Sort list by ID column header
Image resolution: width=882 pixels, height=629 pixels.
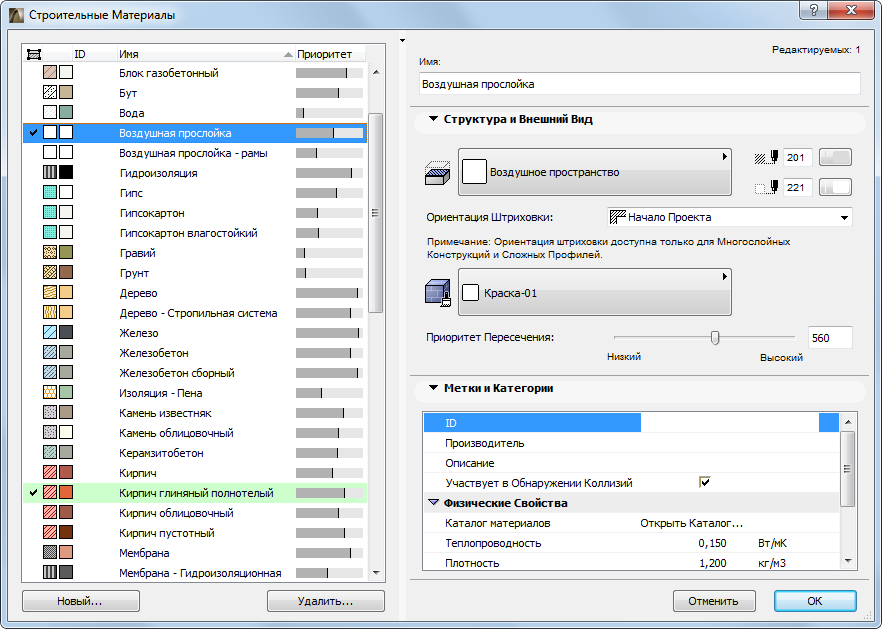tap(94, 54)
